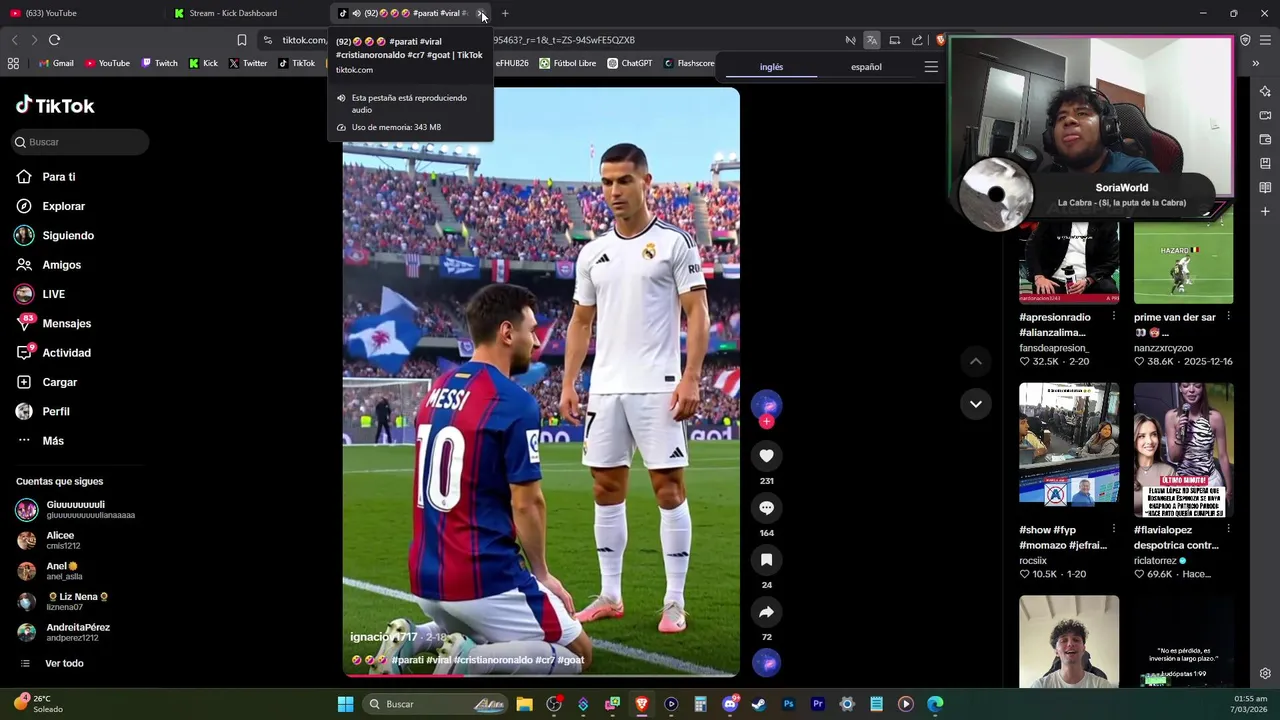
Task: Open Twitch bookmark
Action: pos(159,63)
